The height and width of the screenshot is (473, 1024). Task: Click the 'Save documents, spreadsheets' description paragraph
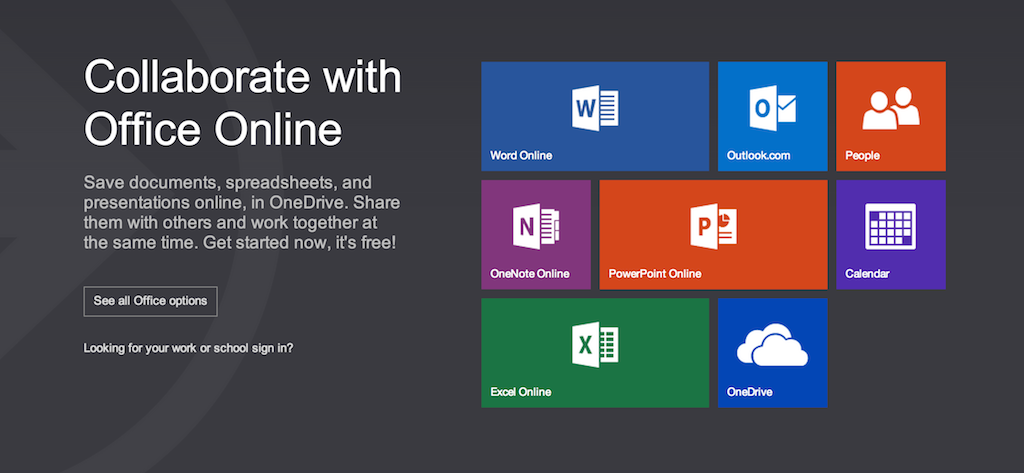(x=242, y=212)
